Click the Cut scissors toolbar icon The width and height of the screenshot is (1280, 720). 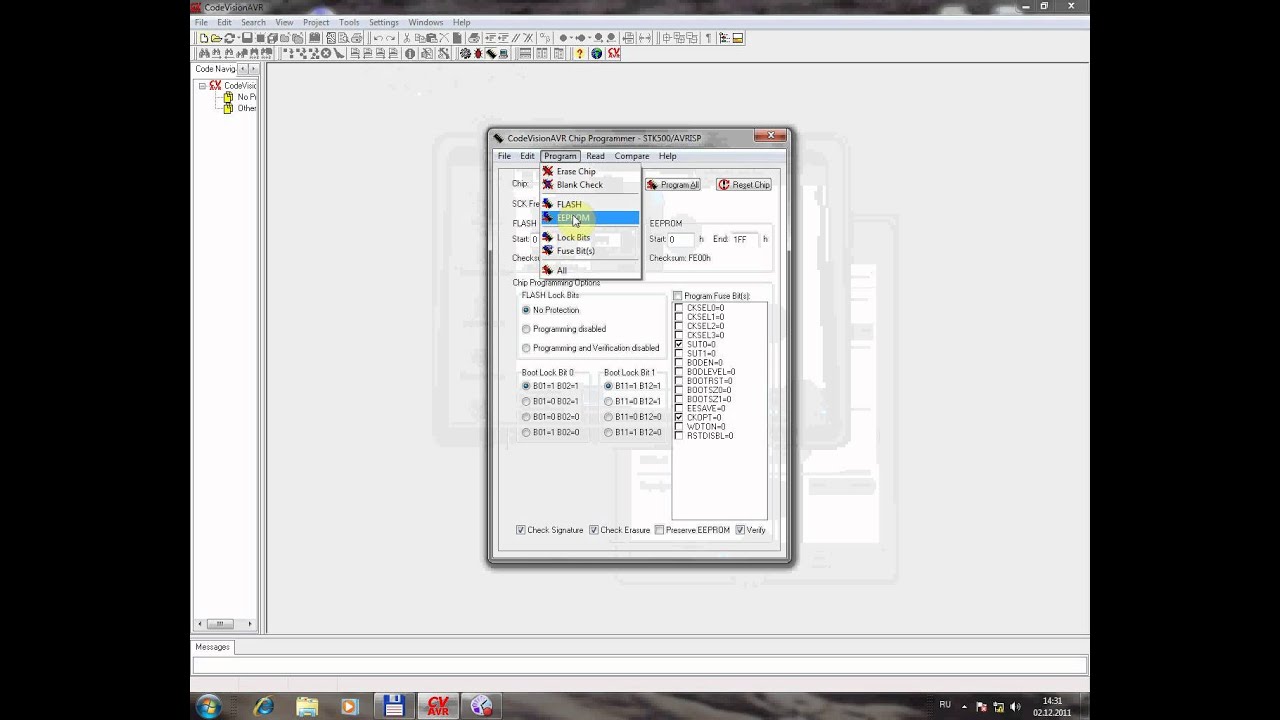407,38
